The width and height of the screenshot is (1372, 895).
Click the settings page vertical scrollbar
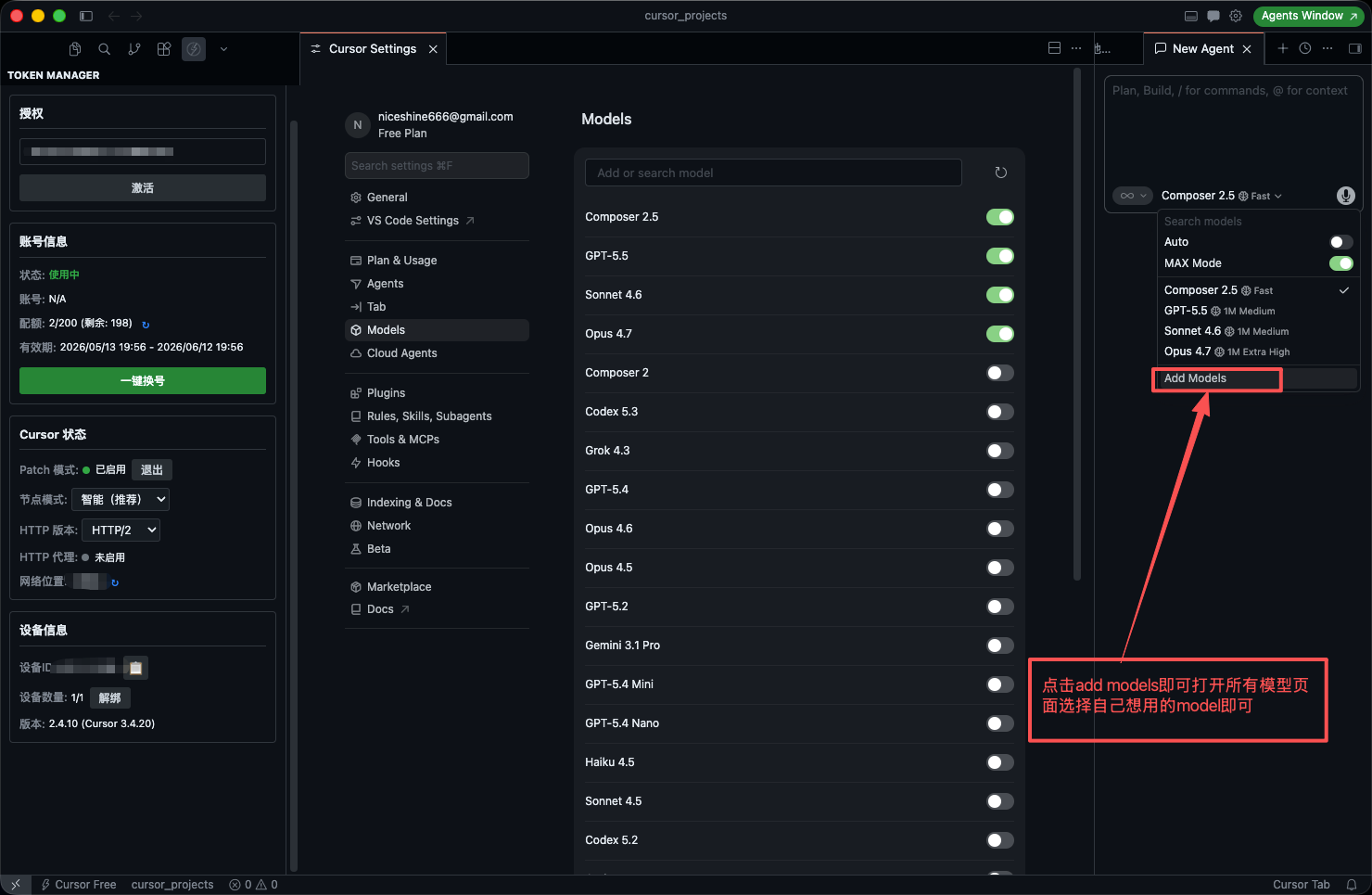[x=1077, y=325]
